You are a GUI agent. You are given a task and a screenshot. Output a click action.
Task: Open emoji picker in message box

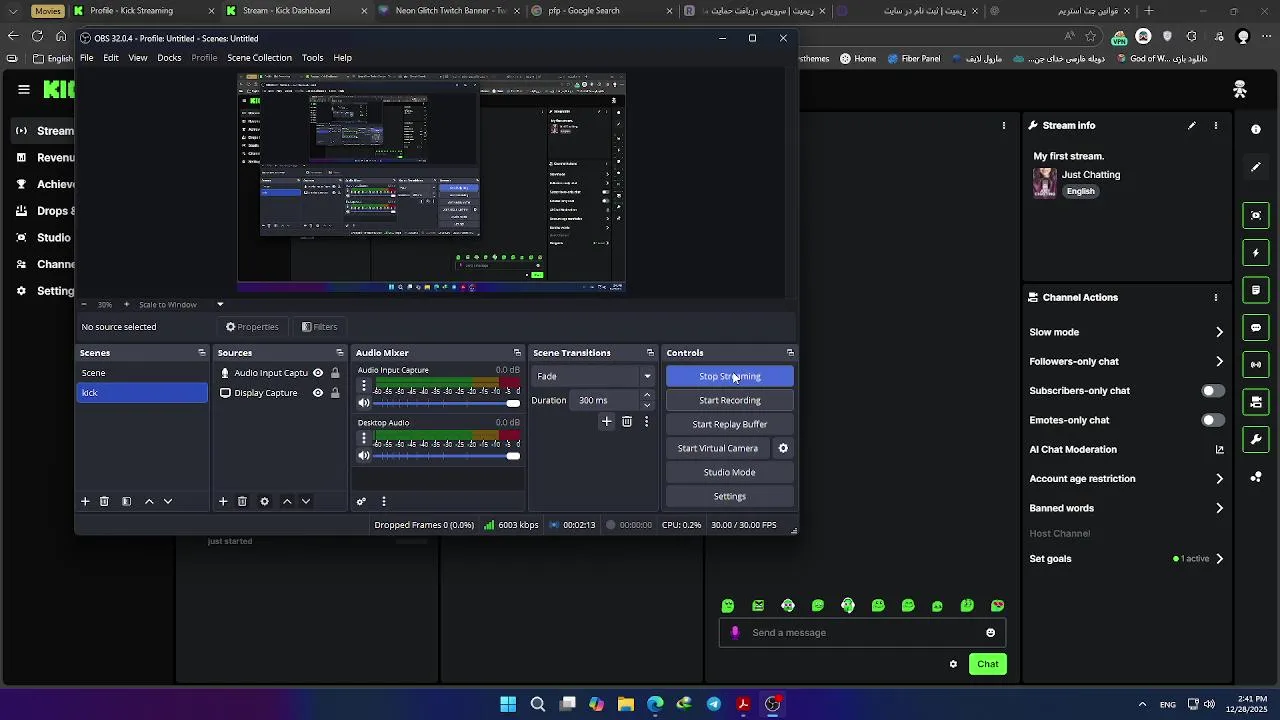coord(991,632)
